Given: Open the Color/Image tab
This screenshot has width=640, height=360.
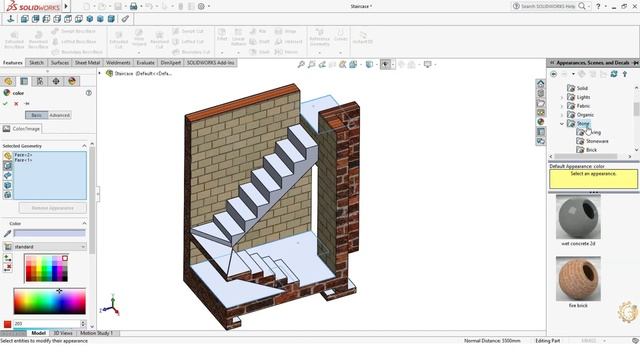Looking at the screenshot, I should 21,129.
